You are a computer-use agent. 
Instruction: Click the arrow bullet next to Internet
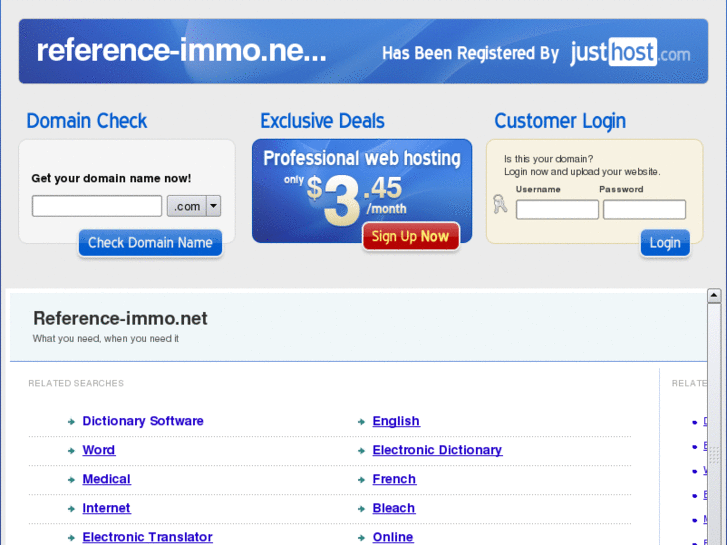71,509
